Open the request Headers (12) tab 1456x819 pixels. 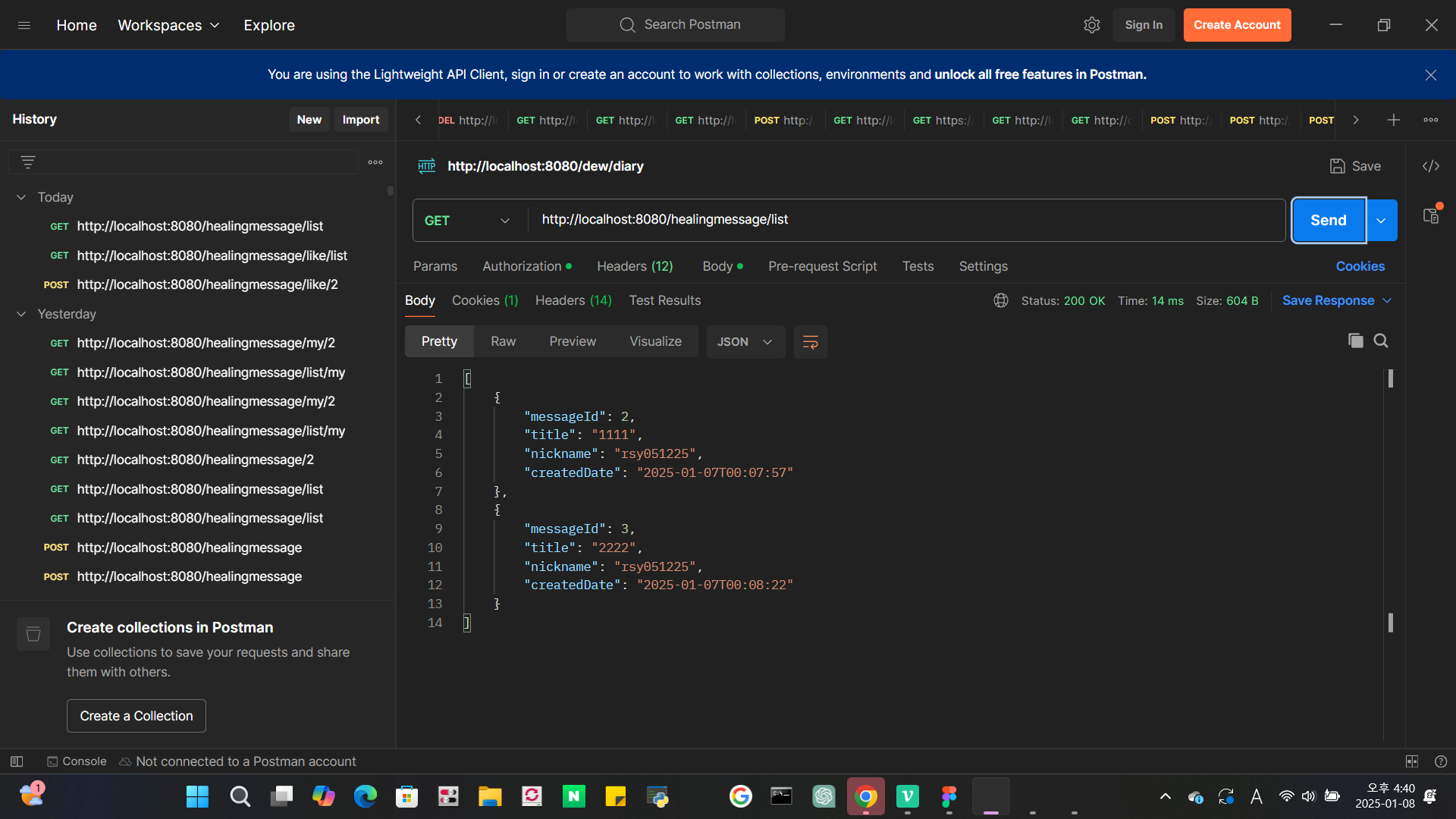pos(635,267)
